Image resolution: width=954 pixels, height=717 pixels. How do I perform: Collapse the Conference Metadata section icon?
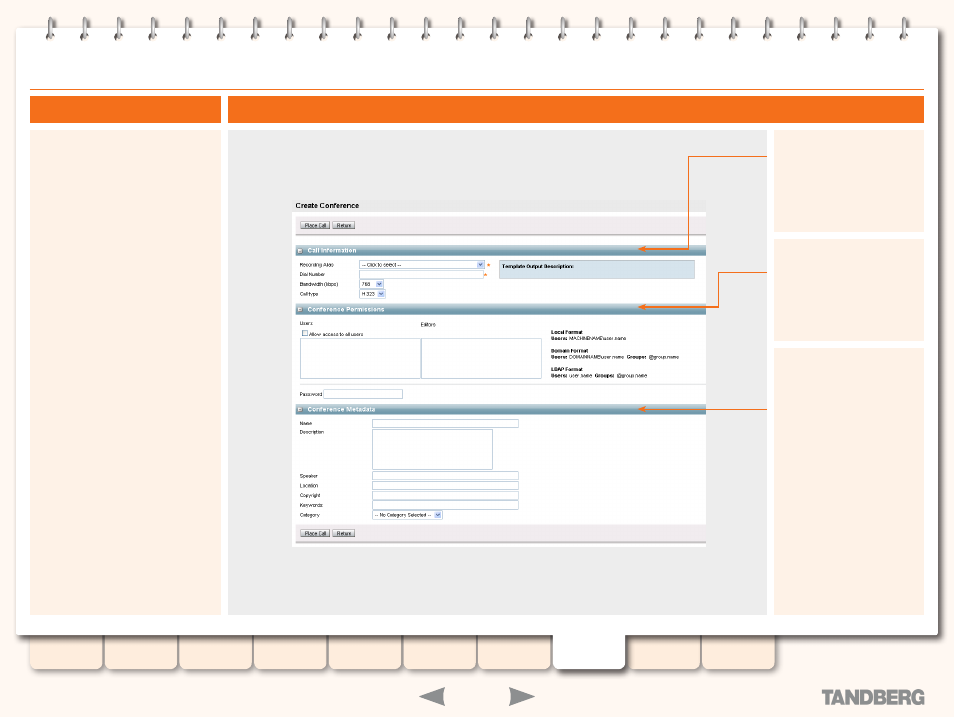click(300, 410)
